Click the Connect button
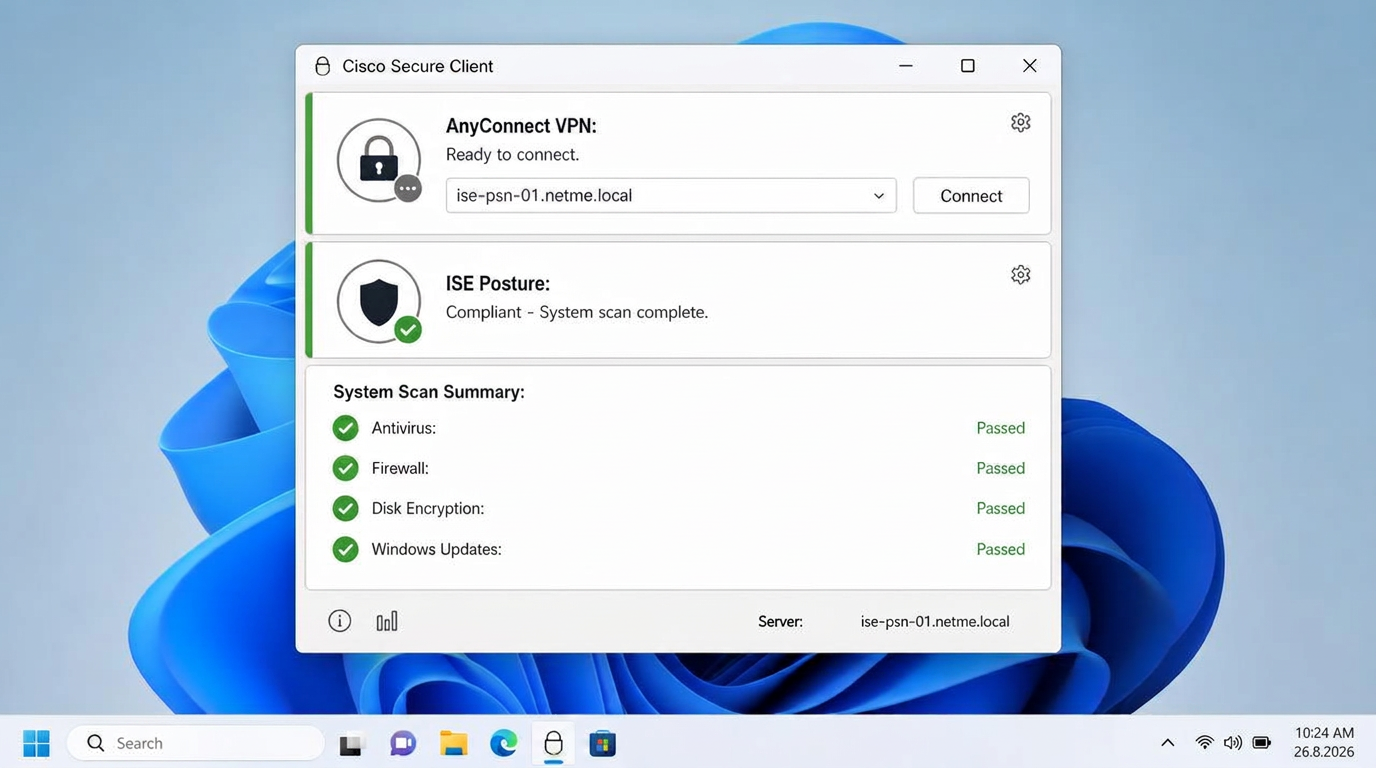 (x=971, y=196)
